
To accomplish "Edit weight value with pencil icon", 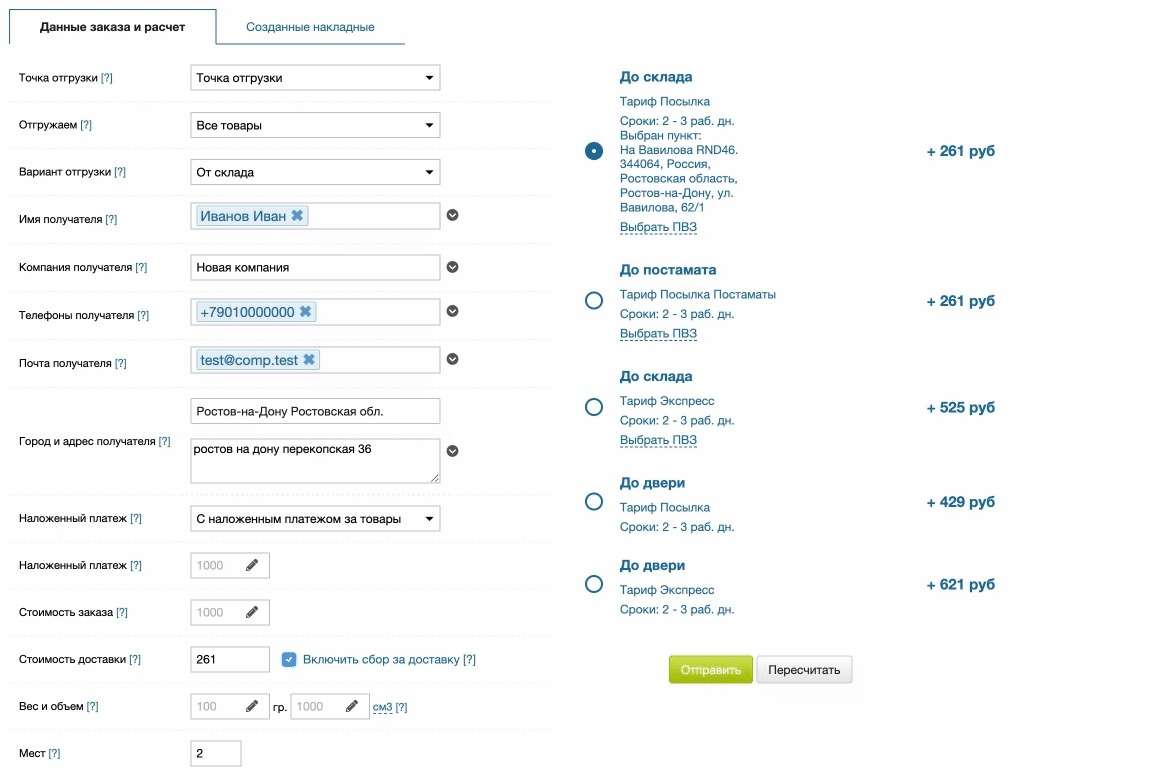I will pos(252,707).
